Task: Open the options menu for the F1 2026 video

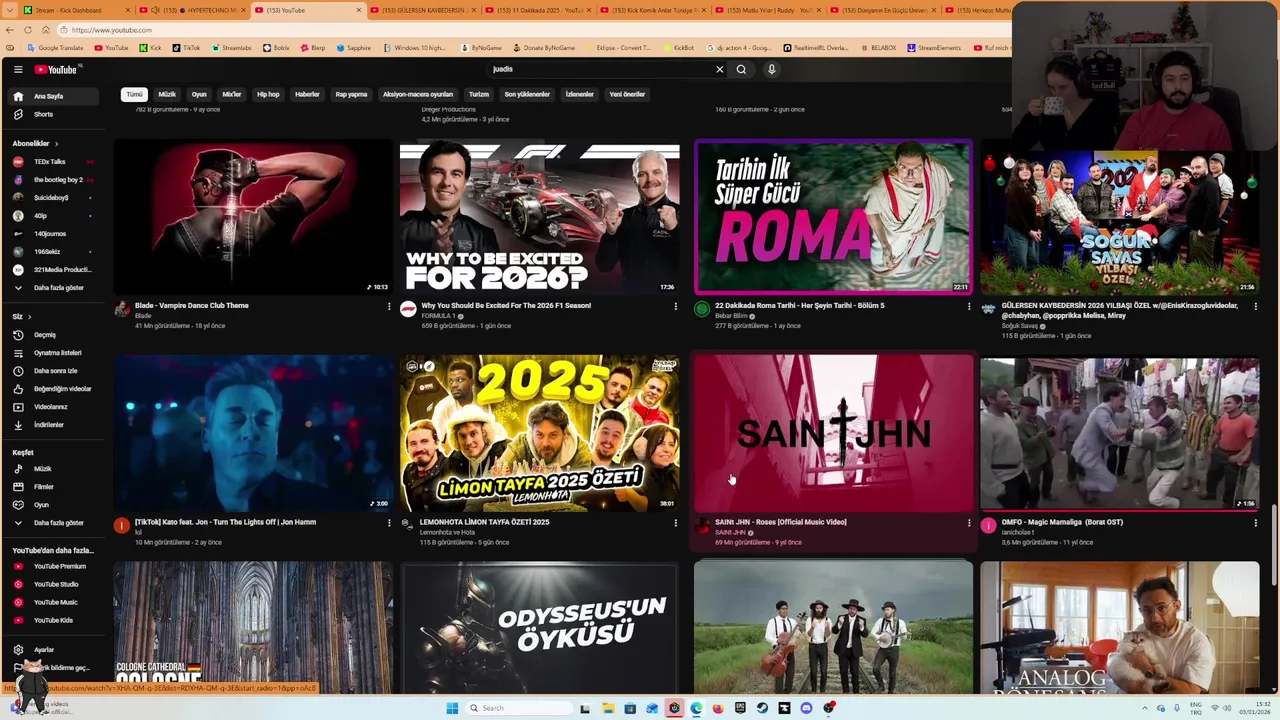Action: 675,307
